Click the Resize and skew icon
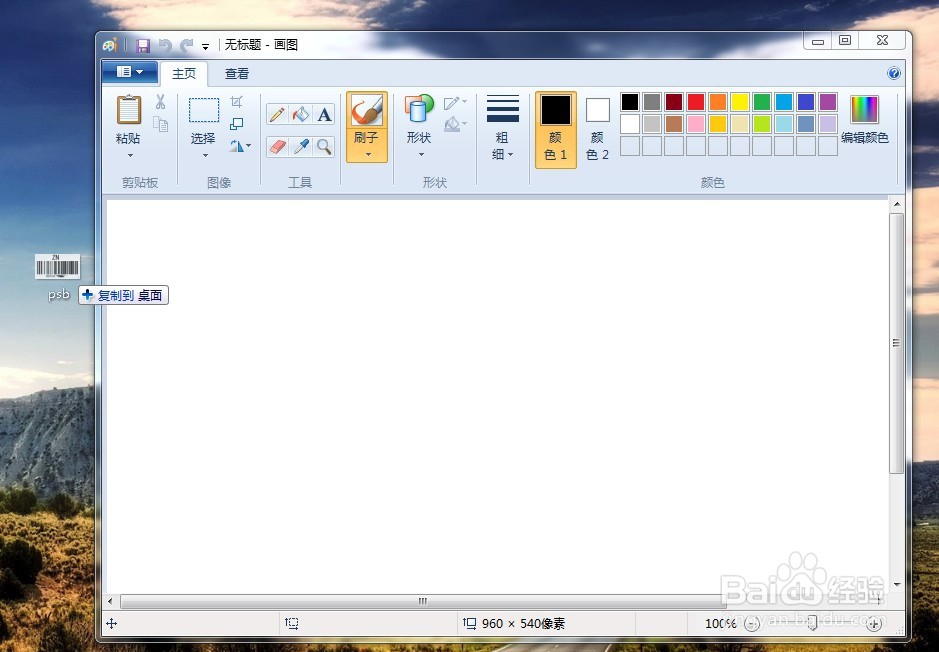Screen dimensions: 939x652 (x=237, y=123)
